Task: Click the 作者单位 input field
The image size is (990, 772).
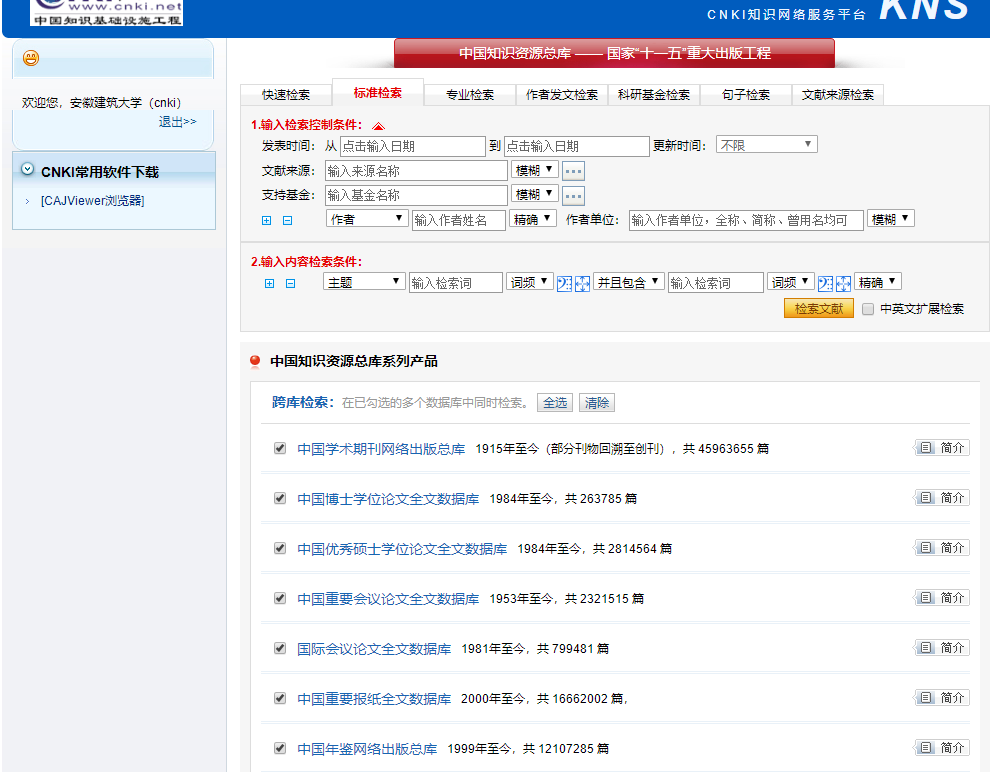Action: click(746, 220)
